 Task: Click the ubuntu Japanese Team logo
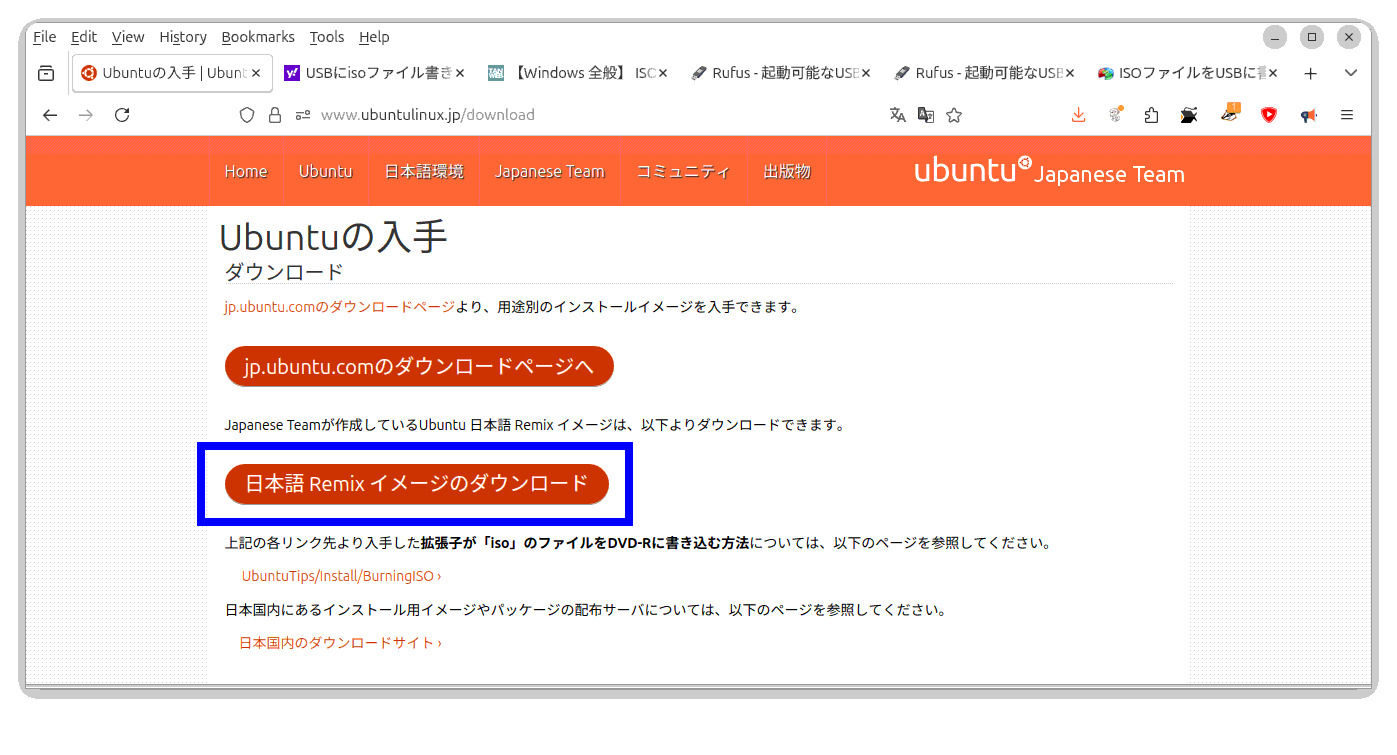1049,171
